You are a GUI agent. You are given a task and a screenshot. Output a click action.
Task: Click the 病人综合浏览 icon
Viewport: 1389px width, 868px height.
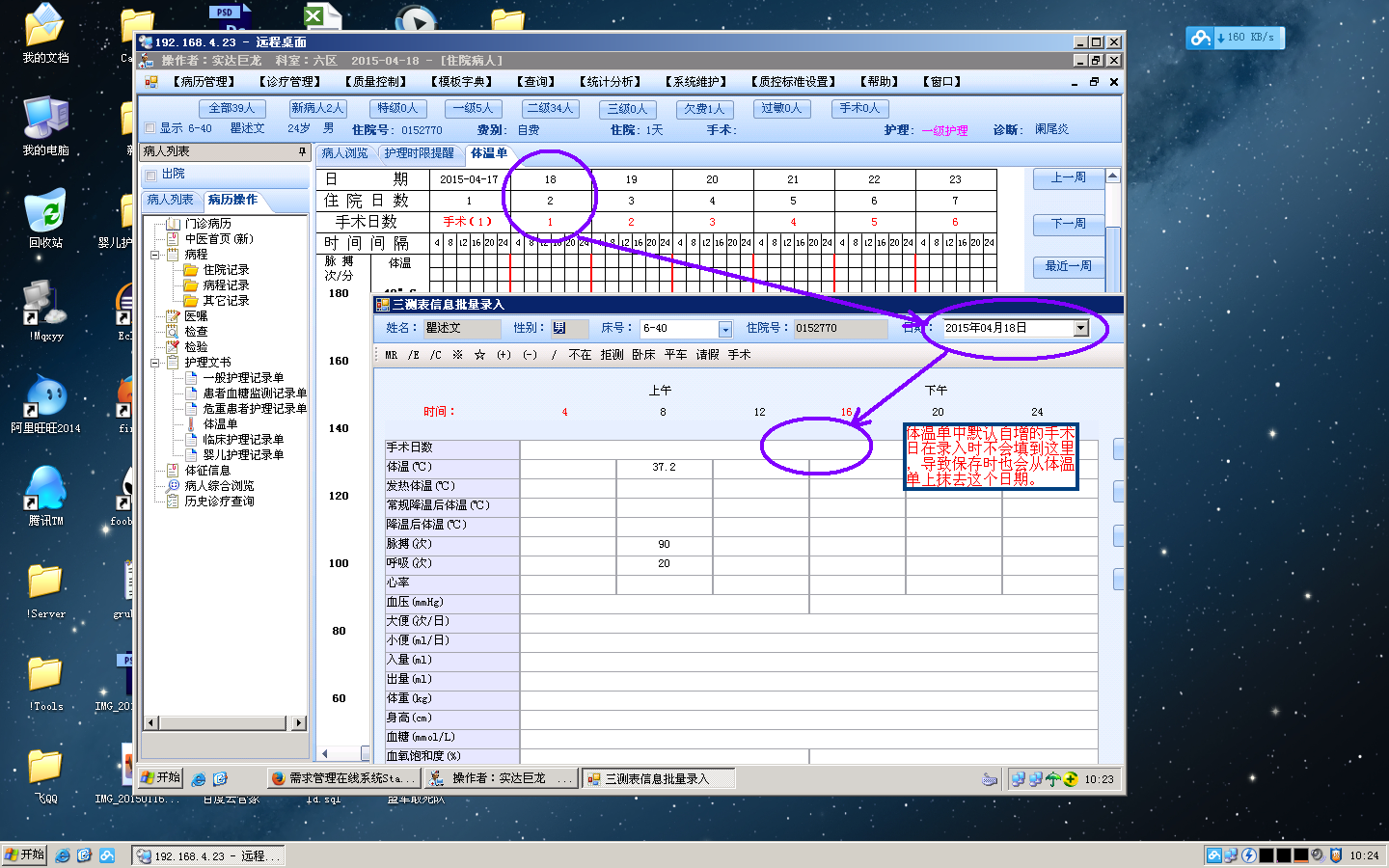point(174,486)
